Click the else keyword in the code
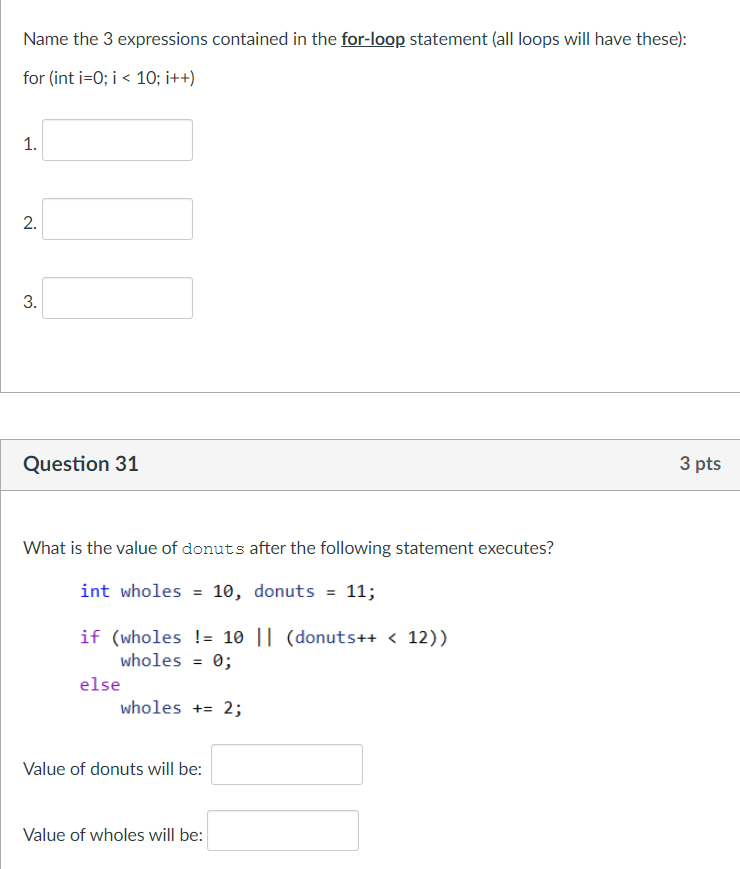 (x=99, y=684)
